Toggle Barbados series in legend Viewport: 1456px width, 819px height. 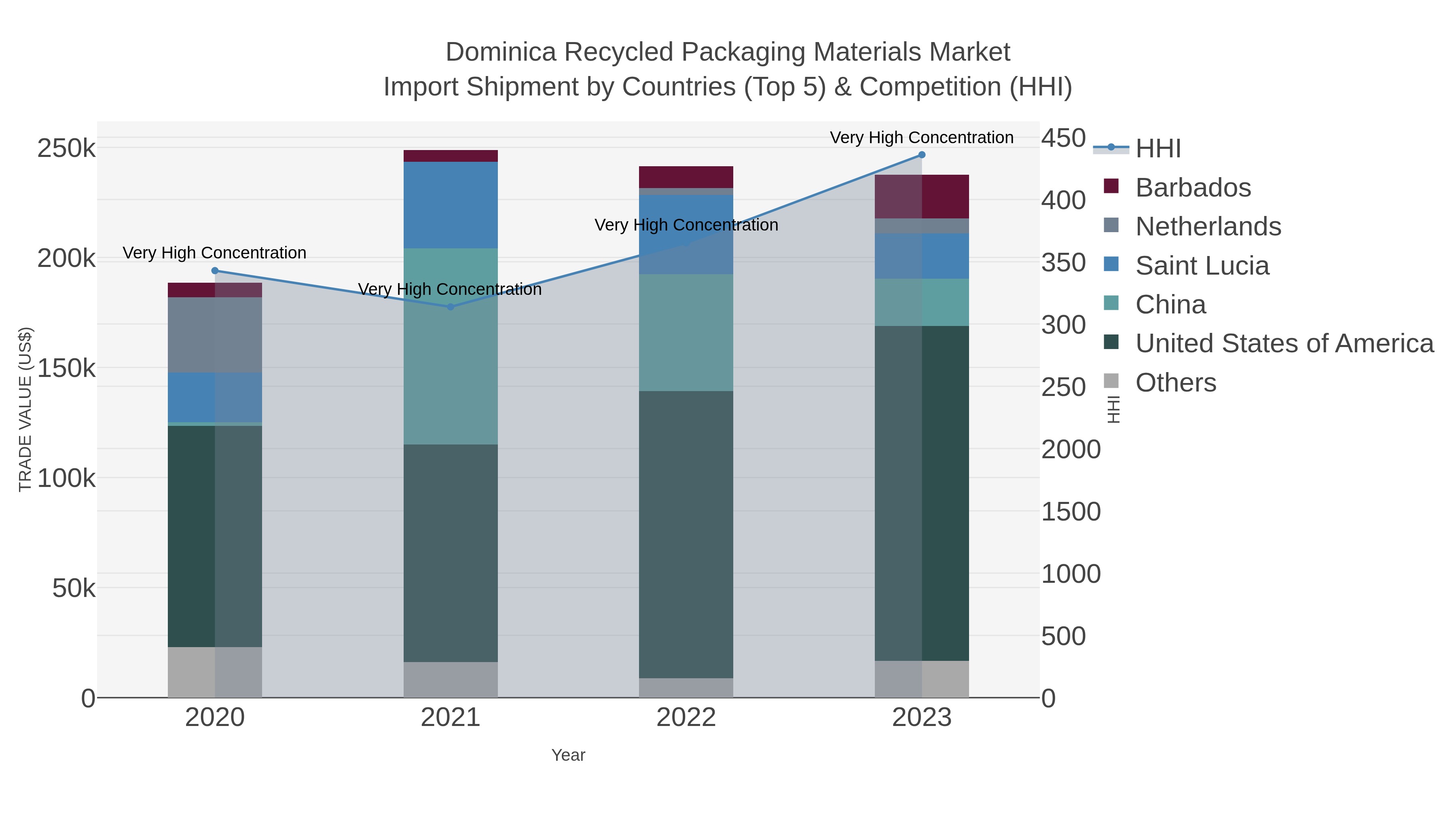(x=1177, y=187)
